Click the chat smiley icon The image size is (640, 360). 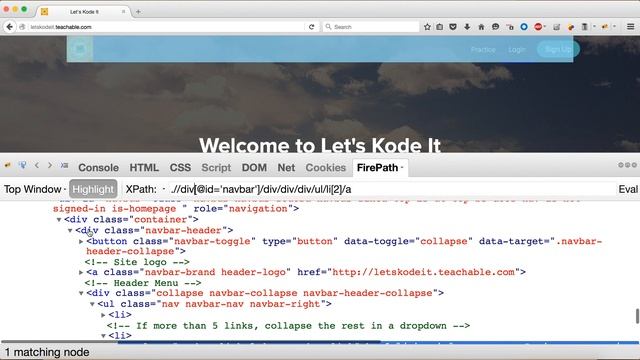click(x=496, y=27)
